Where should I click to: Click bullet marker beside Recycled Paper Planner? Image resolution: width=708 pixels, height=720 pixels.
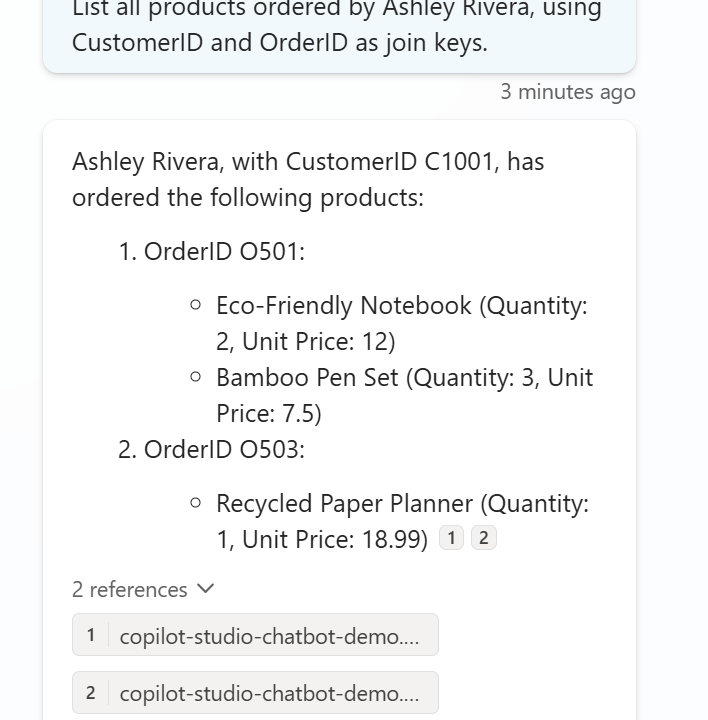point(195,503)
